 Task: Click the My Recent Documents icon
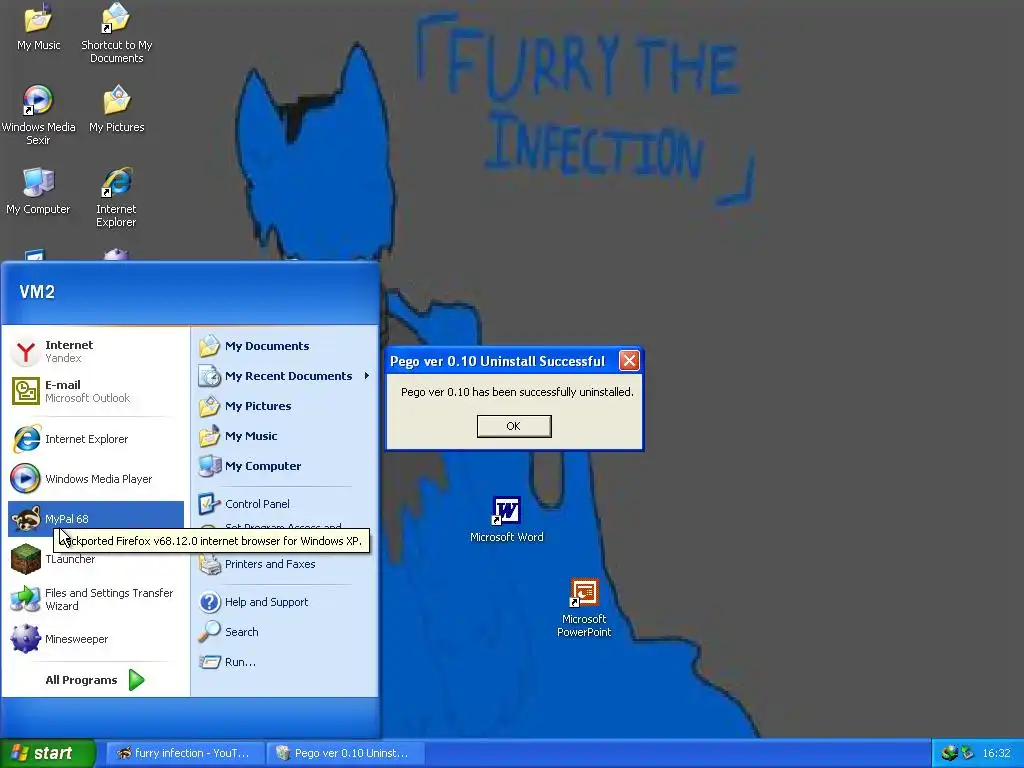[209, 376]
